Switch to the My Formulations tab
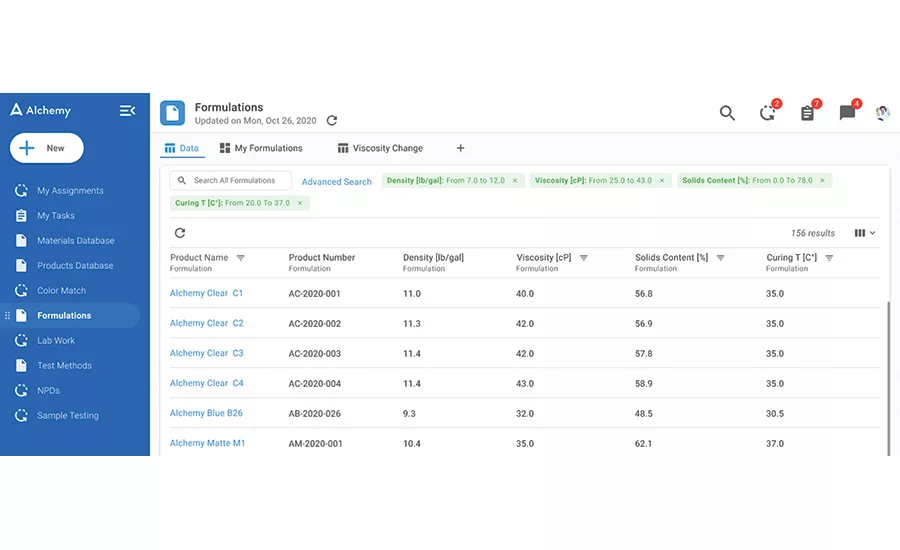Viewport: 900px width, 550px height. 260,148
